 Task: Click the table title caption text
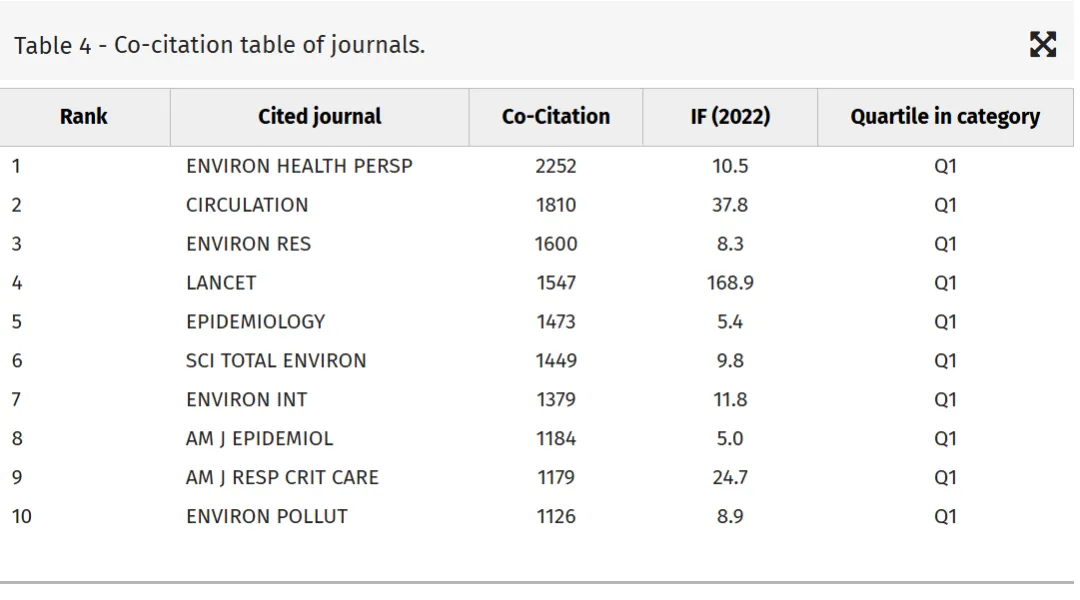click(219, 45)
